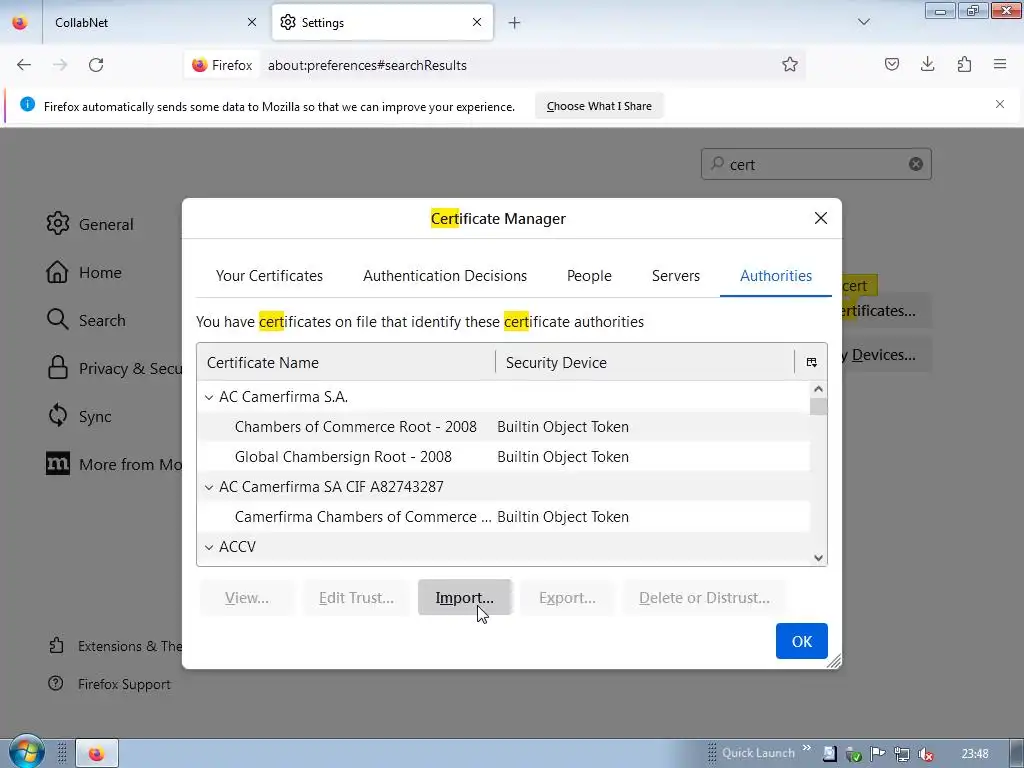Image resolution: width=1024 pixels, height=768 pixels.
Task: Collapse AC Camerfirma SA CIF A82743287 group
Action: [x=209, y=487]
